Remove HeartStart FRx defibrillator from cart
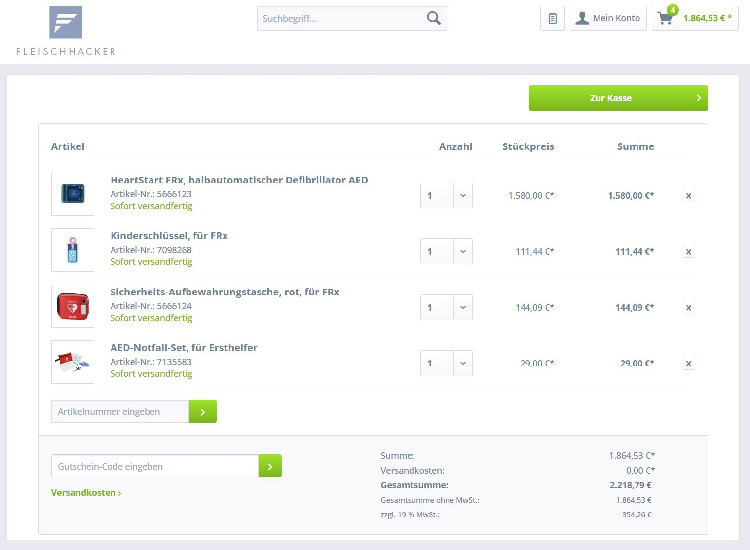 (x=688, y=195)
